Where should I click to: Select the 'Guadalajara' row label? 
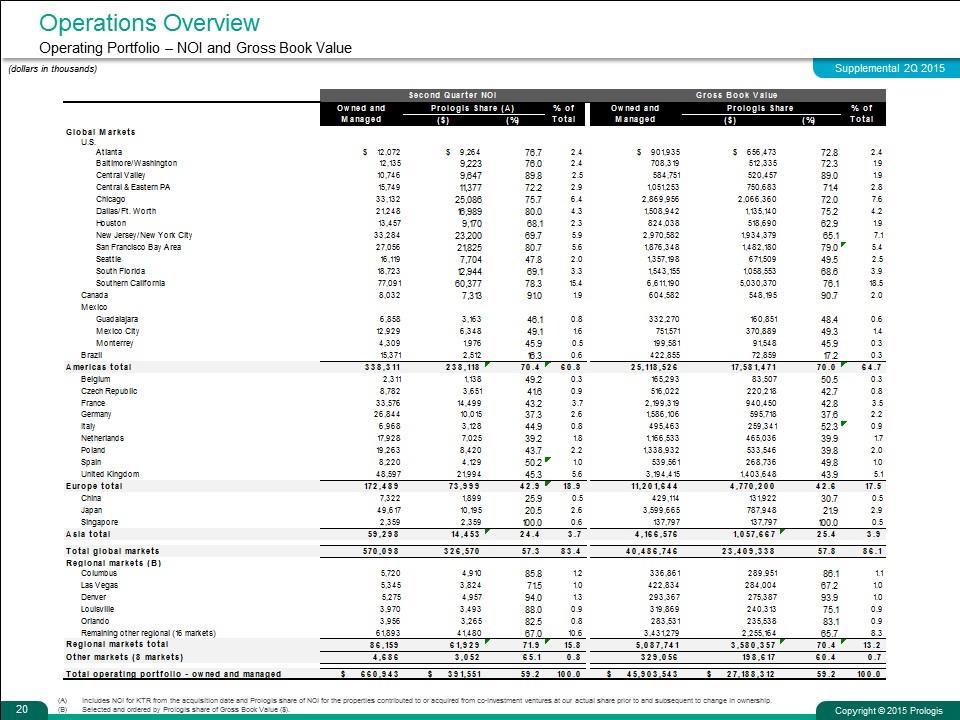pos(117,319)
